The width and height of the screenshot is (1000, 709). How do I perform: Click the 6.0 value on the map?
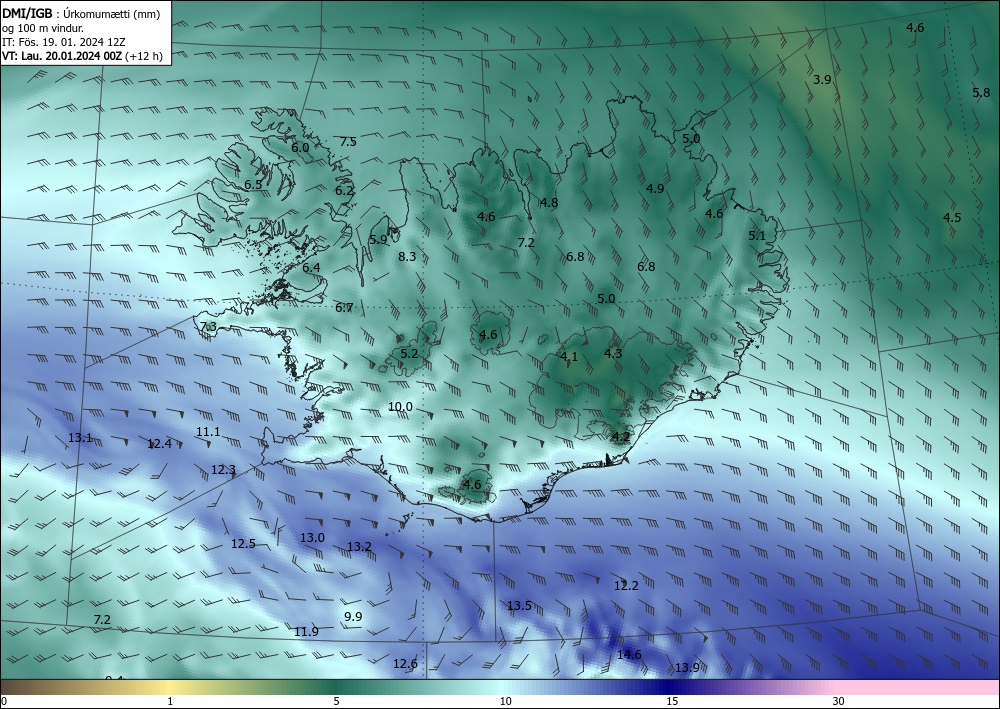pyautogui.click(x=300, y=147)
